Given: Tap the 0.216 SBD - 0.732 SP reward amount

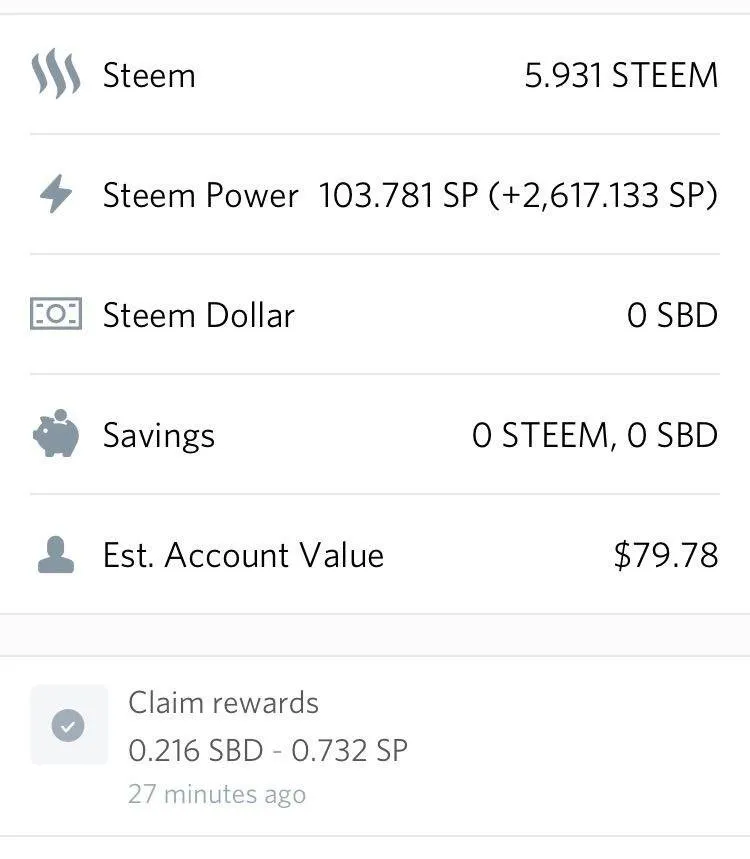Looking at the screenshot, I should [x=268, y=750].
